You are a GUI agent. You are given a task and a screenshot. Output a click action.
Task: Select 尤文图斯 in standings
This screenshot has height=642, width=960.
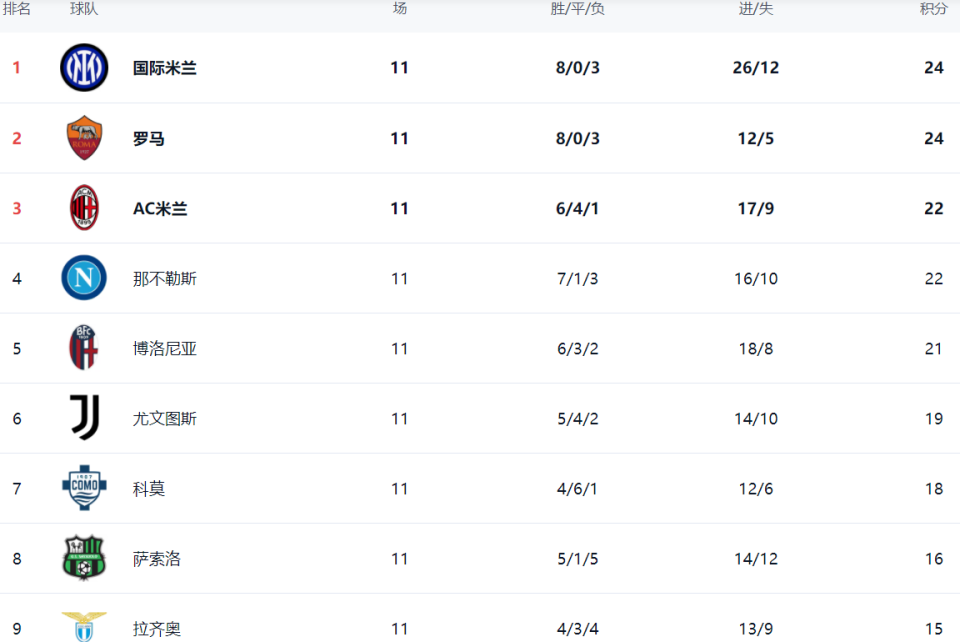pyautogui.click(x=165, y=418)
